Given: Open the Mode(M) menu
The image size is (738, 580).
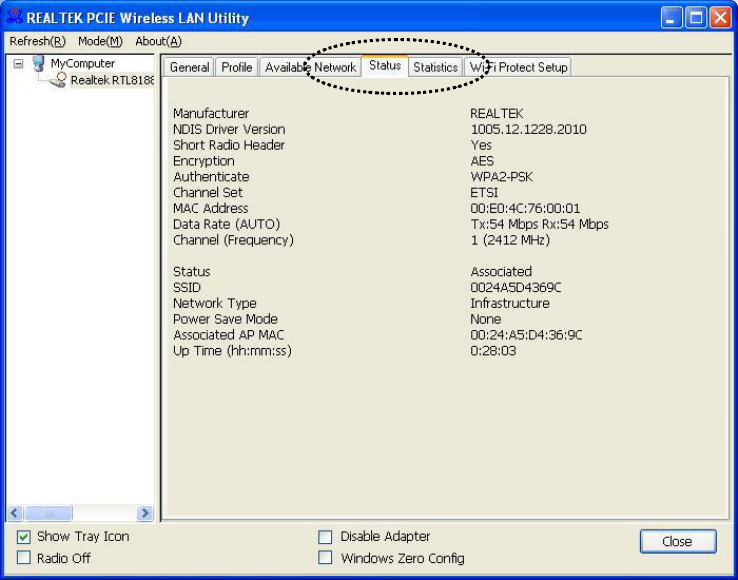Looking at the screenshot, I should tap(100, 41).
